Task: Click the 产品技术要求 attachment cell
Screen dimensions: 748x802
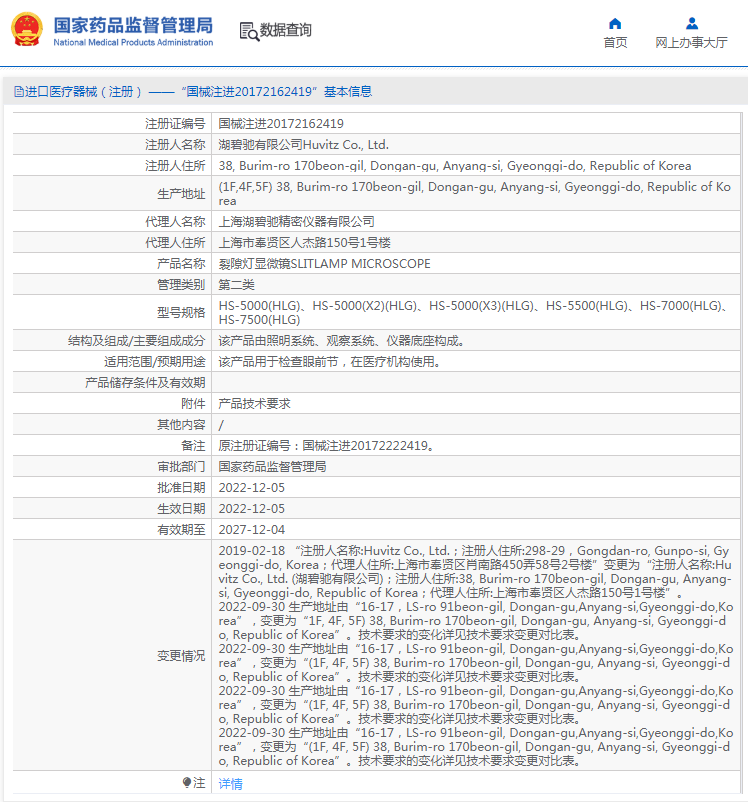Action: coord(254,403)
